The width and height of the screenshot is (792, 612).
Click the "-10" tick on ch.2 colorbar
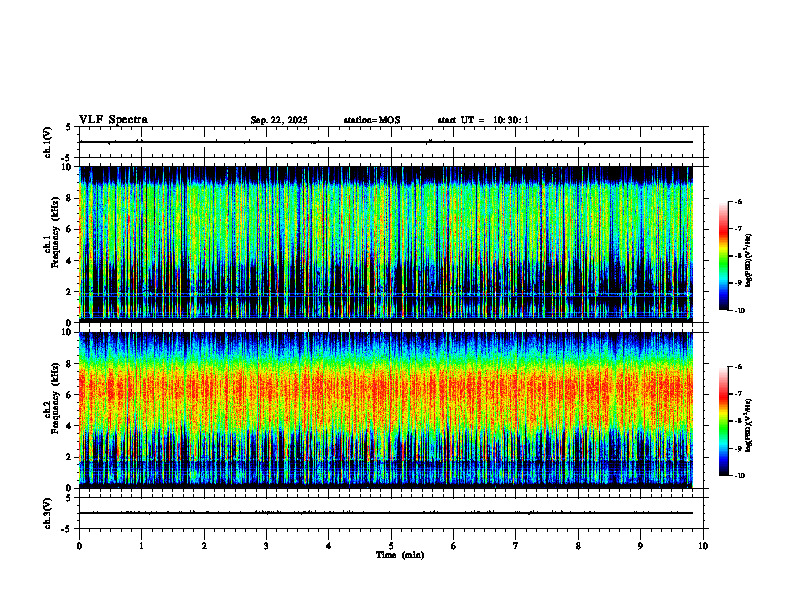coord(740,476)
